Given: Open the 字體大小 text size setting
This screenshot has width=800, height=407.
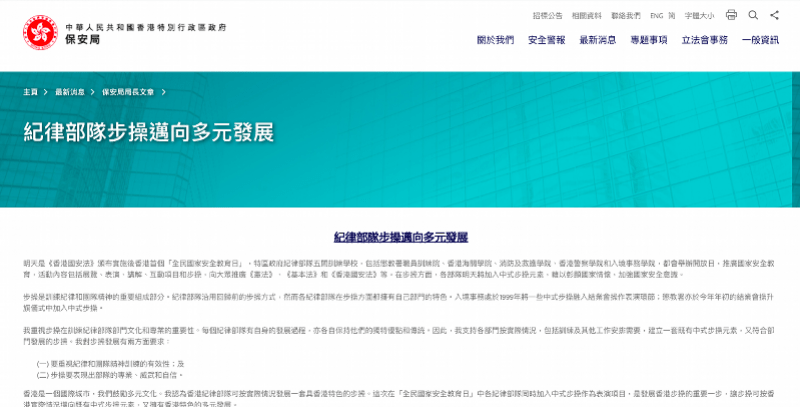Looking at the screenshot, I should (700, 16).
